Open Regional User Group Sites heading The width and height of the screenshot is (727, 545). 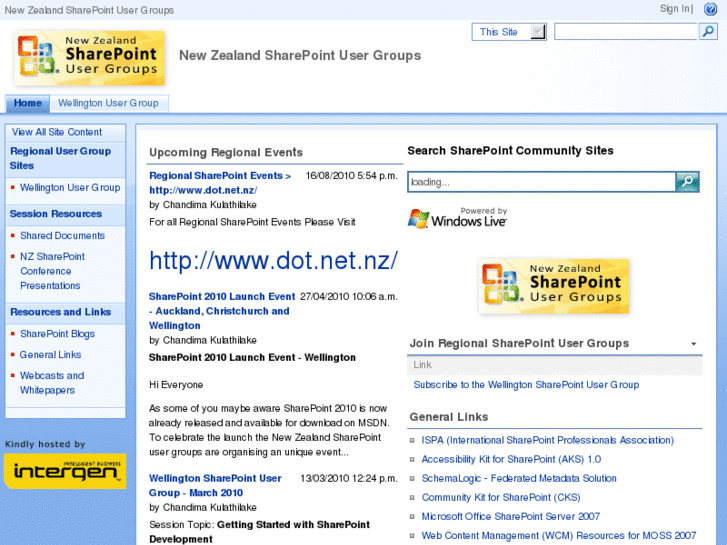(60, 158)
